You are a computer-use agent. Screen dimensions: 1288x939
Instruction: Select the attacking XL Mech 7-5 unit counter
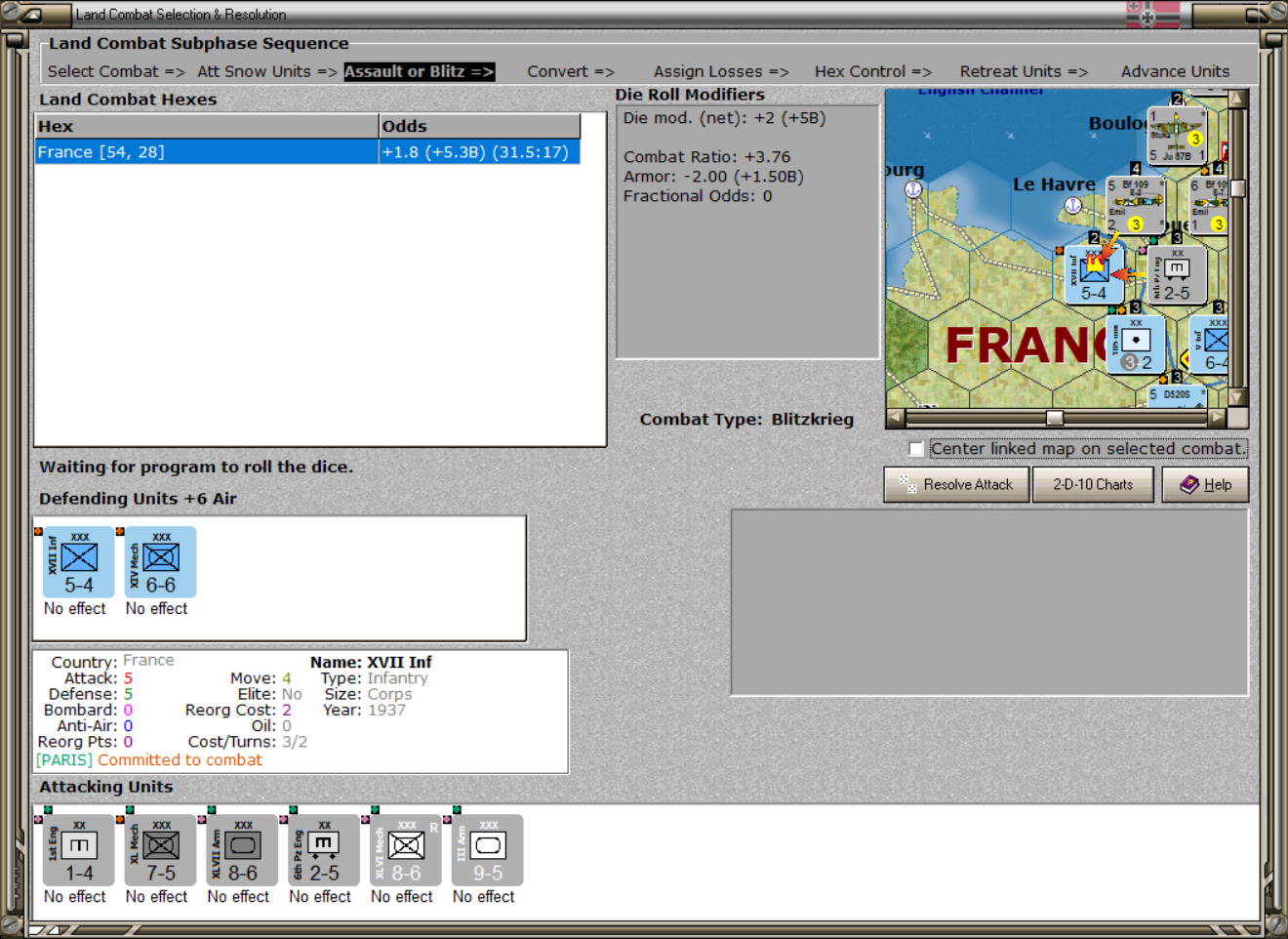pyautogui.click(x=161, y=850)
